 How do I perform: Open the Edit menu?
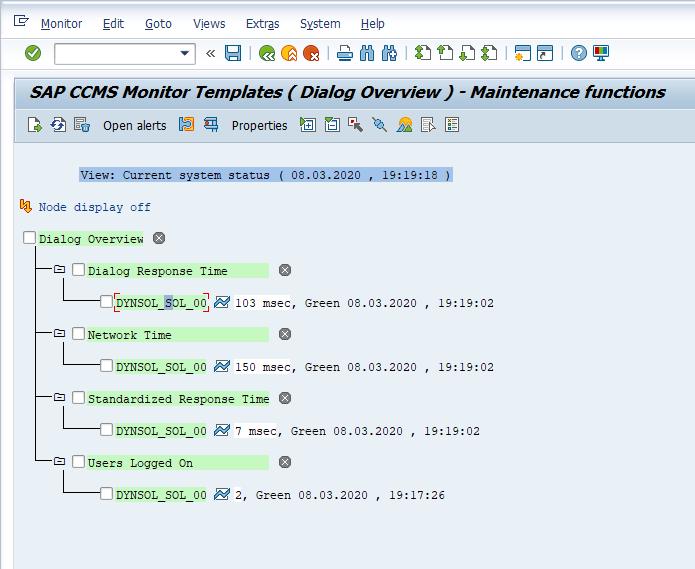[x=113, y=23]
